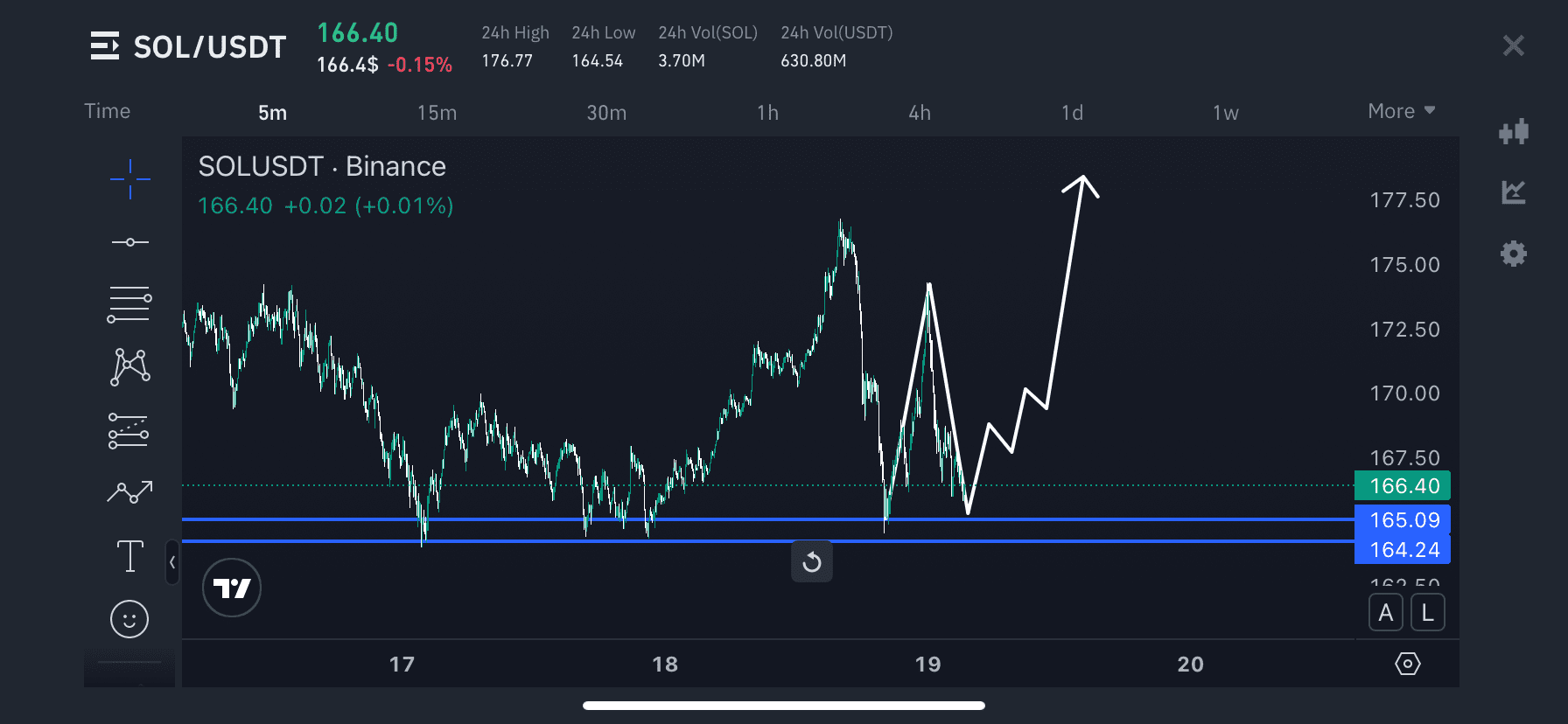The image size is (1568, 724).
Task: Tap the SOL/USDT pair title
Action: (210, 46)
